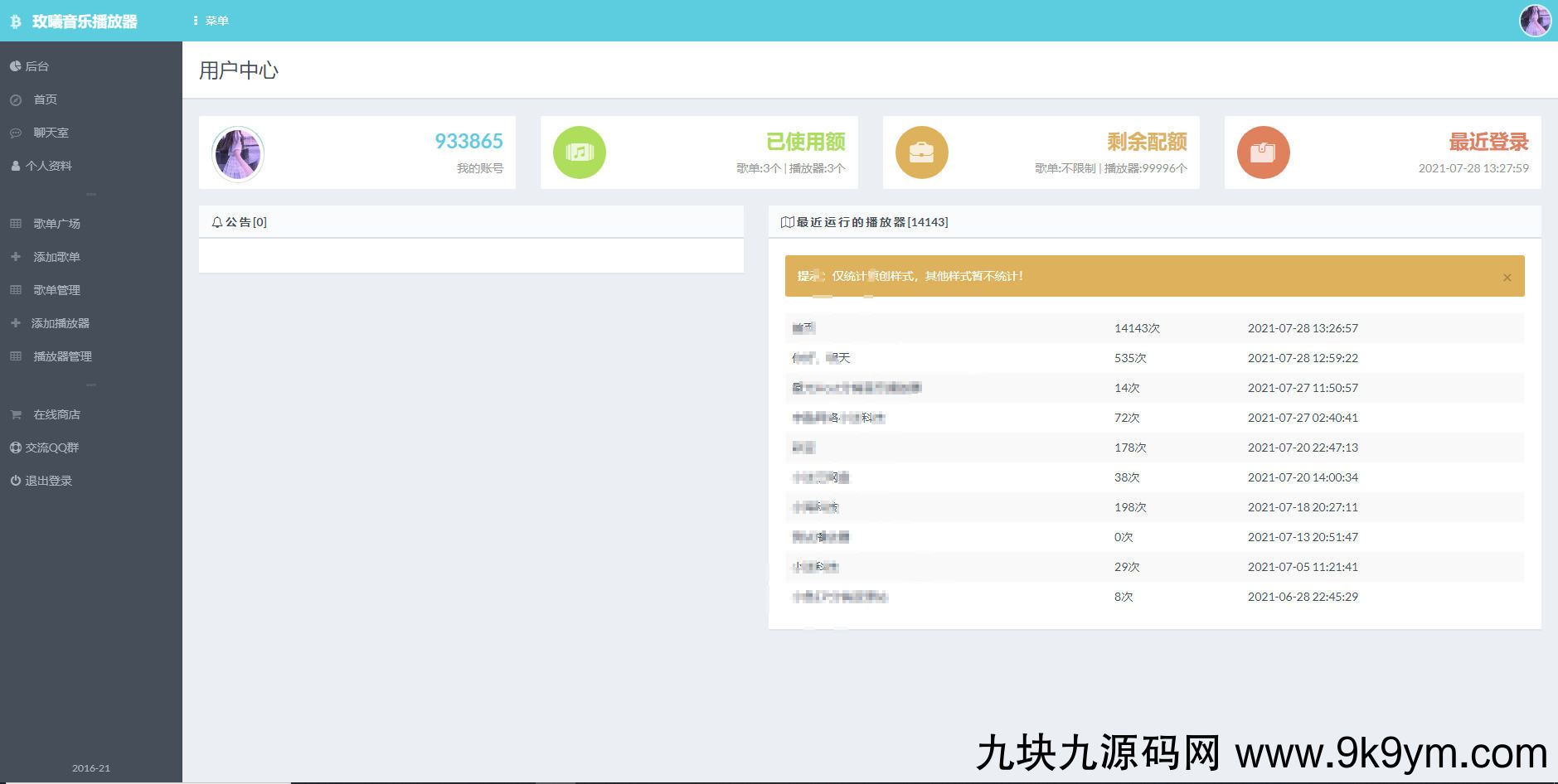Click the green music playlist usage icon

click(x=579, y=152)
